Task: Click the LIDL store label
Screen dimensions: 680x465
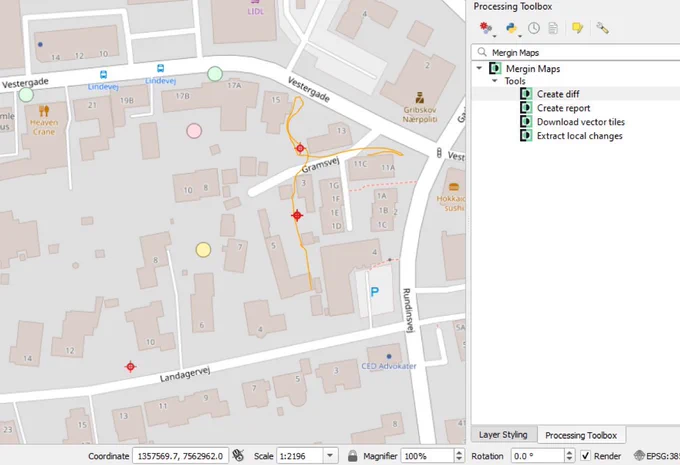Action: (x=255, y=12)
